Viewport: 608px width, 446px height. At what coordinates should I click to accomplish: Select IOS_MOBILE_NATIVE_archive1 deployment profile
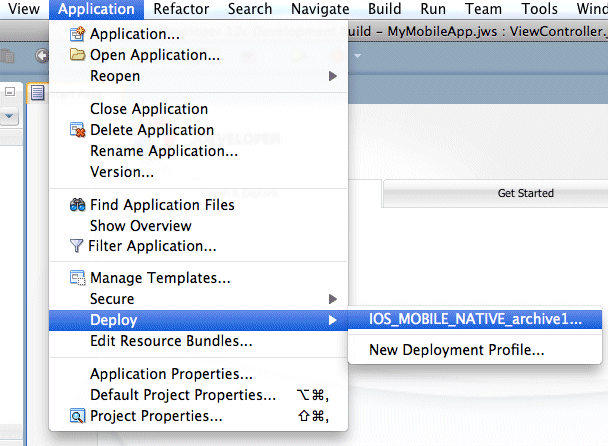(x=475, y=320)
